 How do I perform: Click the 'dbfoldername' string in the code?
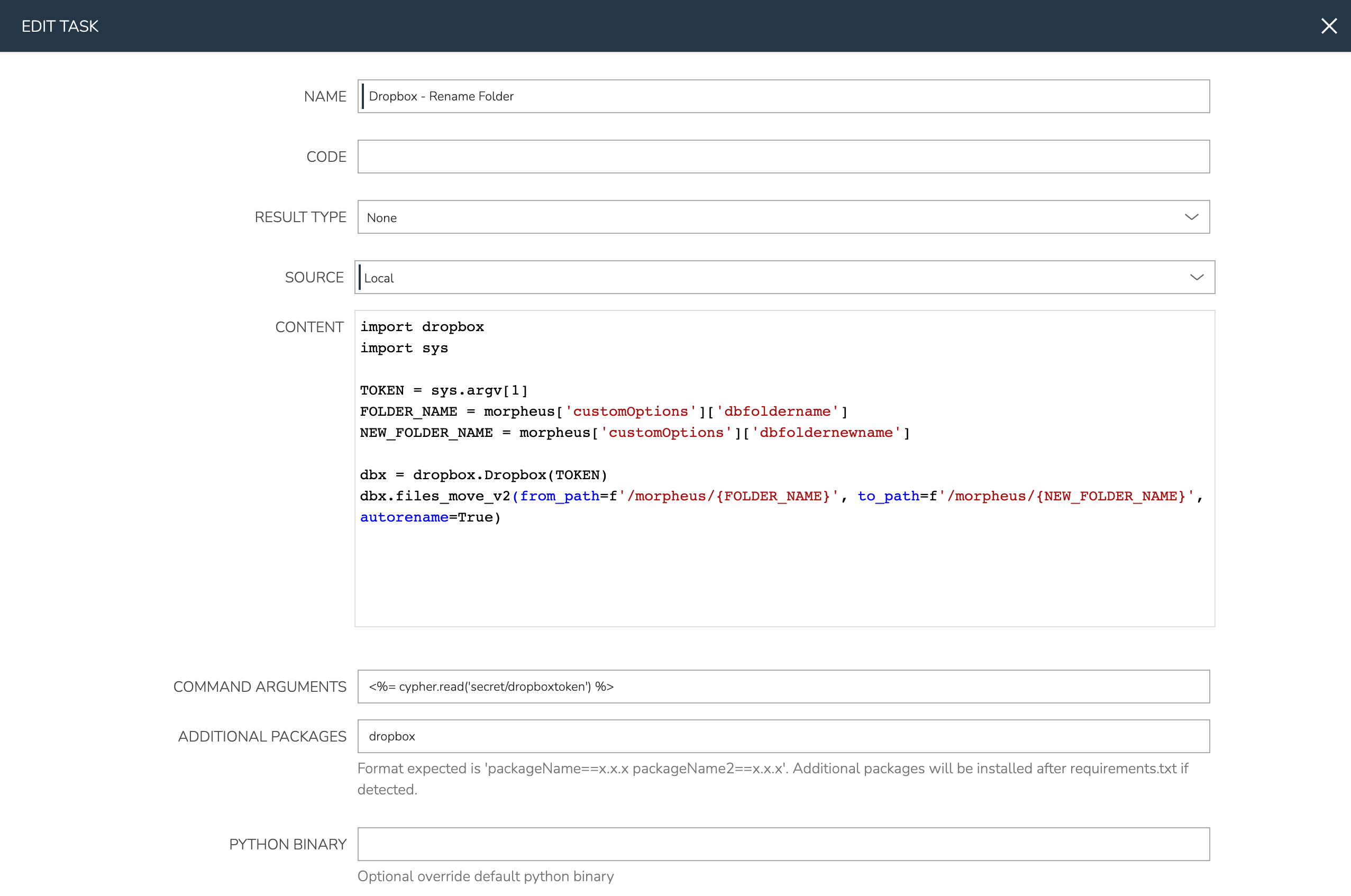tap(777, 412)
